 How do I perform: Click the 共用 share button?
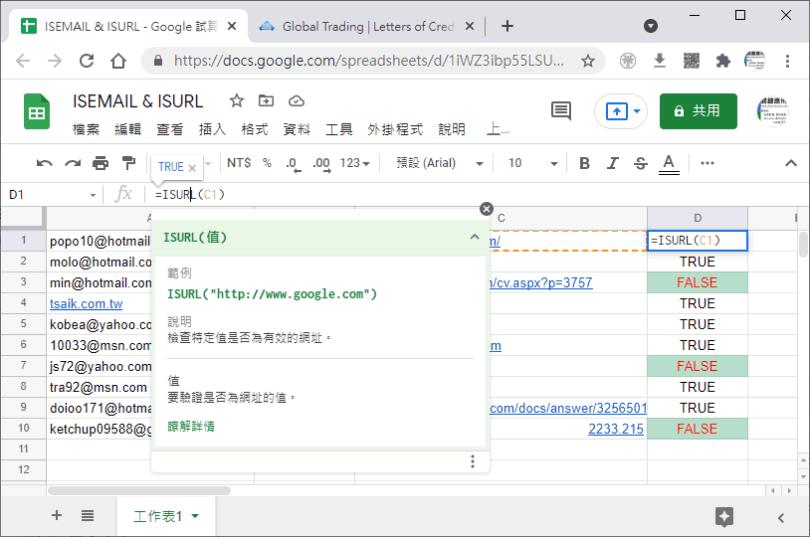(698, 111)
